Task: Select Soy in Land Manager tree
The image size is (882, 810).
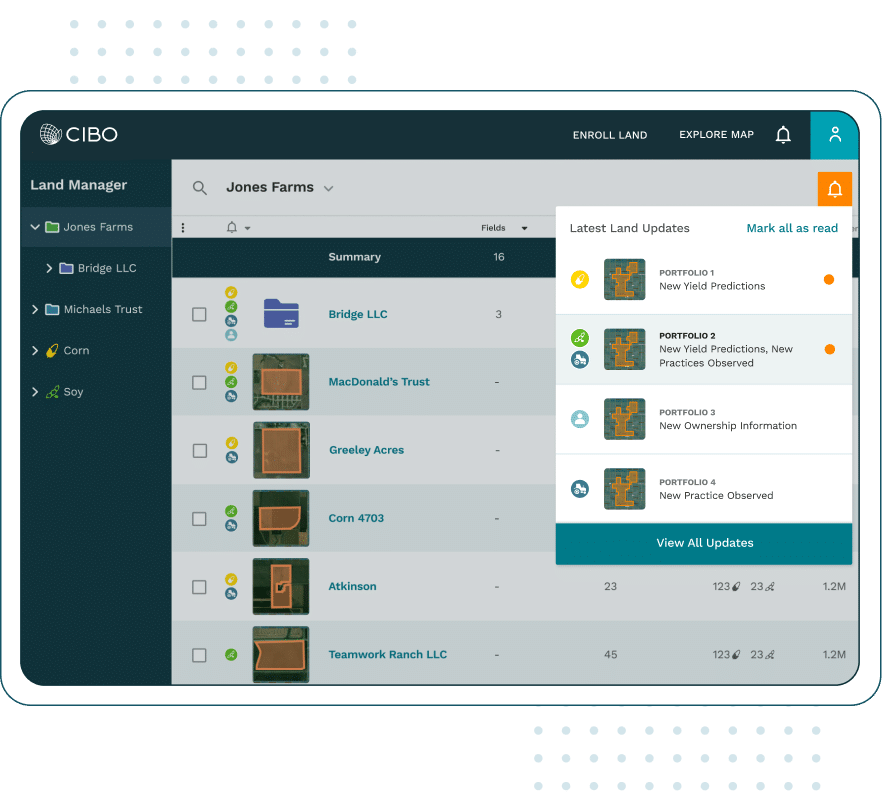Action: (73, 392)
